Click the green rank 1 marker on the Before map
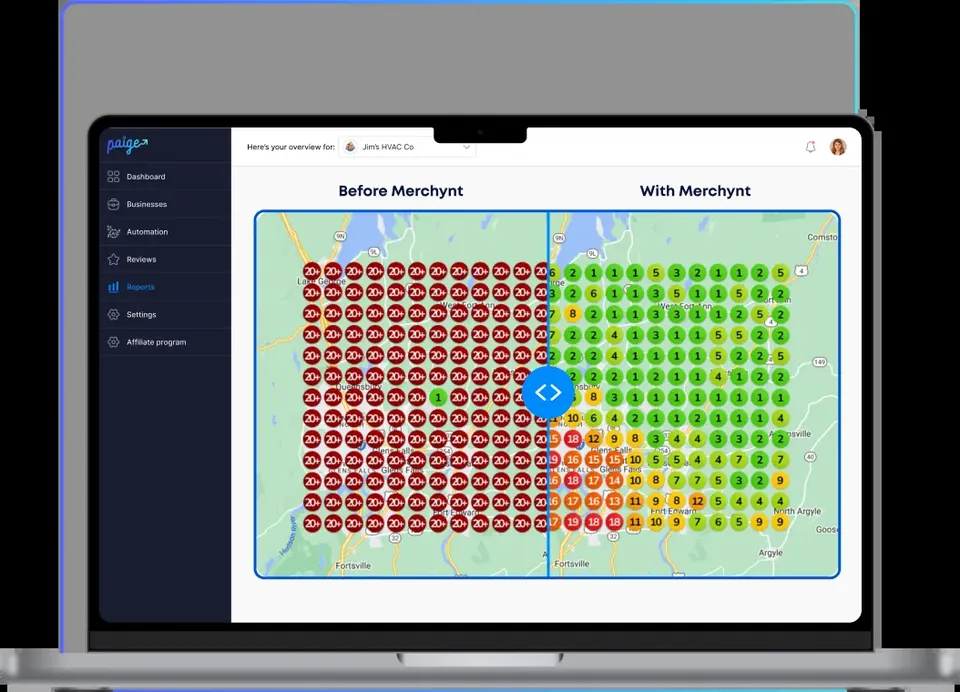This screenshot has width=960, height=692. point(438,397)
